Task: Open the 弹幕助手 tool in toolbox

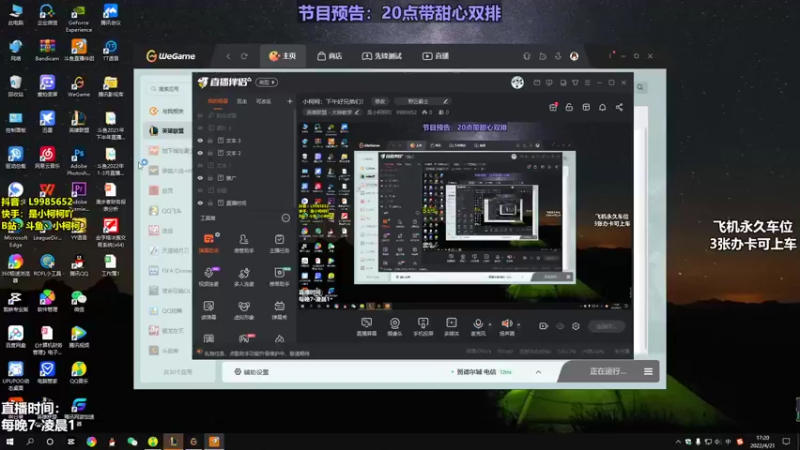Action: pyautogui.click(x=209, y=242)
